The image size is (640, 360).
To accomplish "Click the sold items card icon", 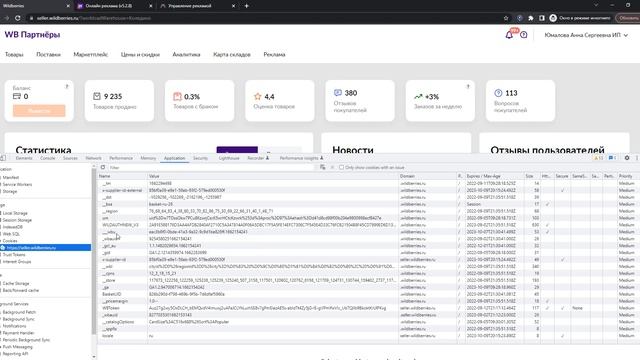I will 97,96.
